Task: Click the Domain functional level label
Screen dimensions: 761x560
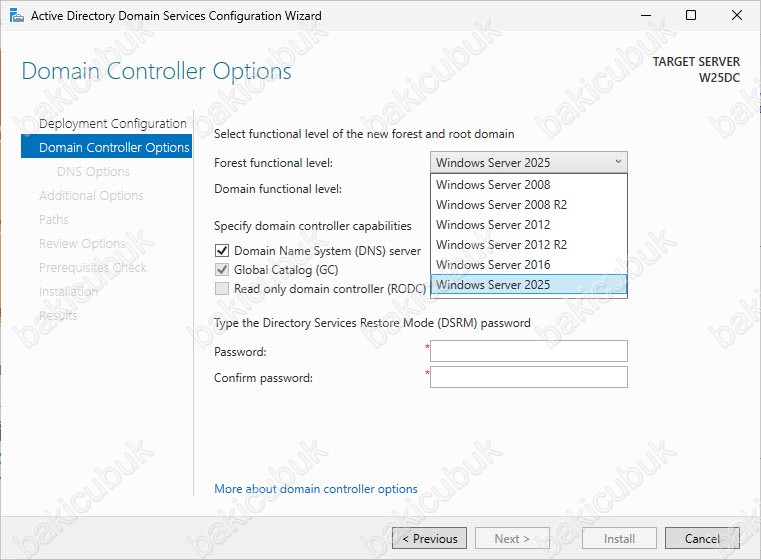Action: click(x=278, y=189)
